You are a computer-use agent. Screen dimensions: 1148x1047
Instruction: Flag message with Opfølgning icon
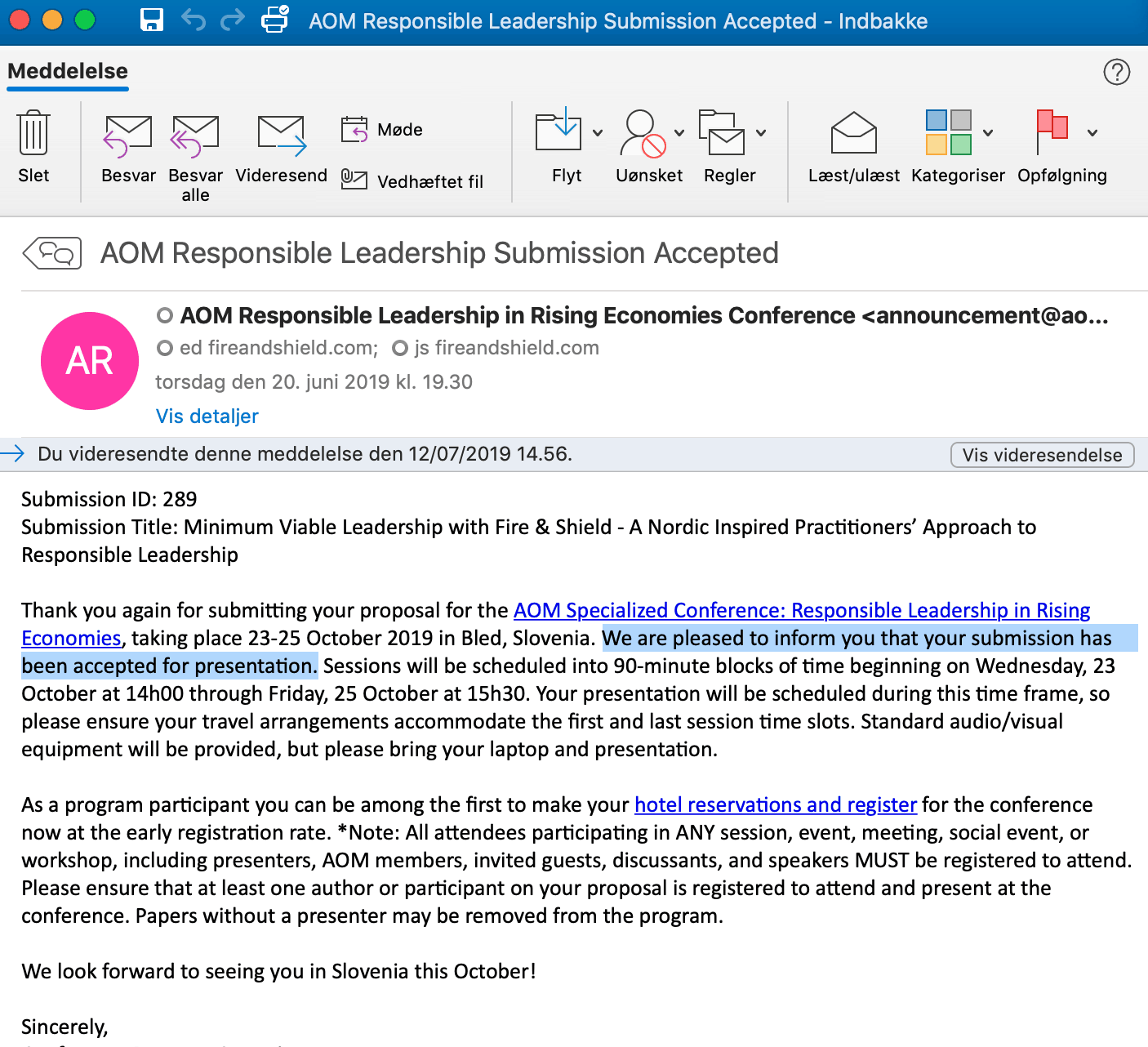[1052, 131]
